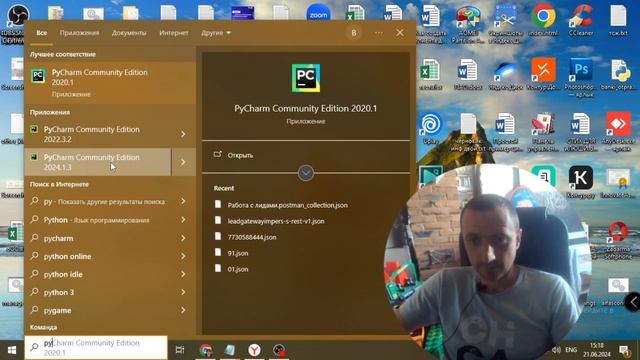This screenshot has width=640, height=360.
Task: Open recent file 'Работа с лидами.postman_collection.json'
Action: click(287, 205)
